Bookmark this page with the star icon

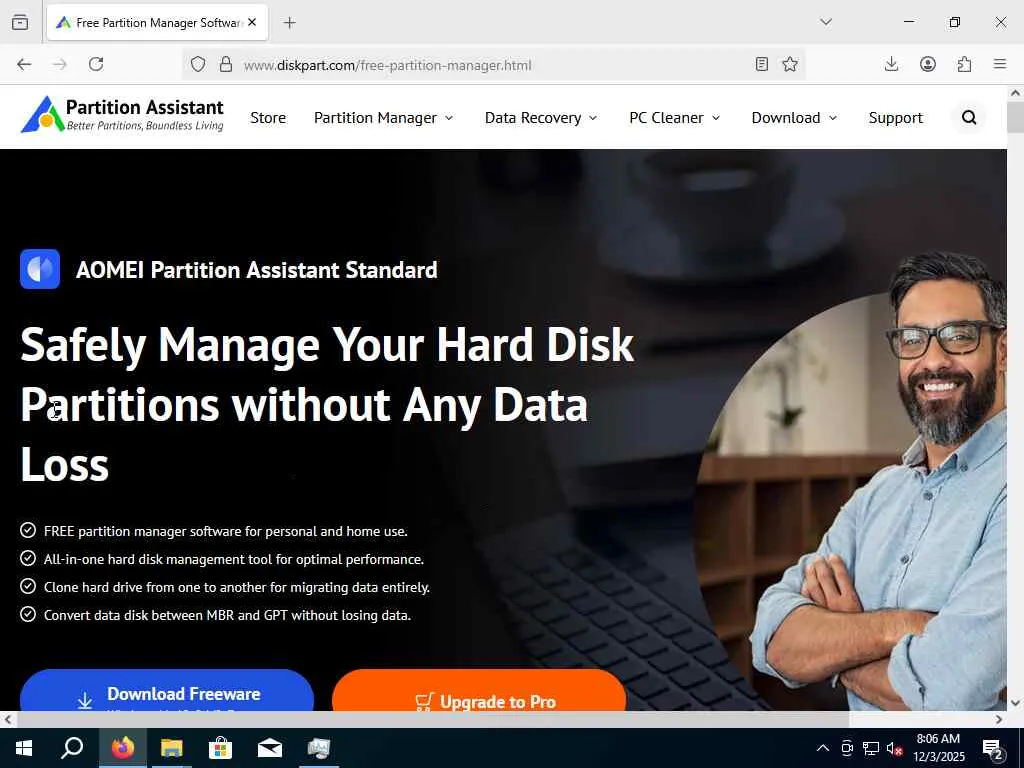click(x=790, y=64)
